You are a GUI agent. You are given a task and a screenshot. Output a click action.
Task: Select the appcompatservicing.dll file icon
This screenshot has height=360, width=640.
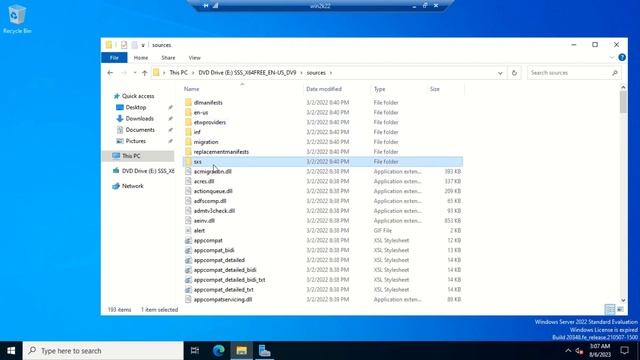188,300
